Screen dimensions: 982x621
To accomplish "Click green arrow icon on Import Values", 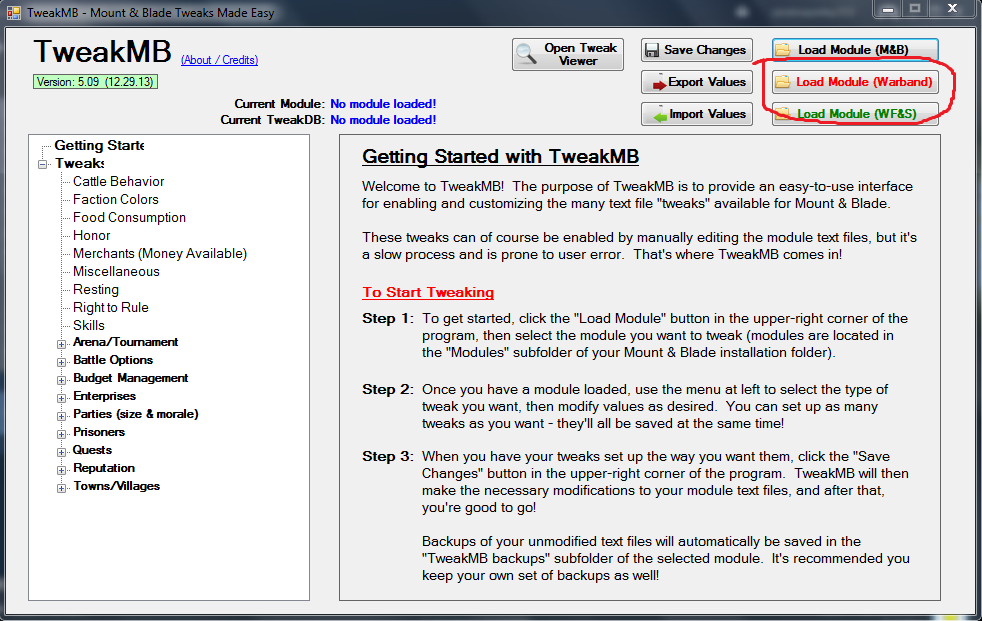I will tap(660, 115).
